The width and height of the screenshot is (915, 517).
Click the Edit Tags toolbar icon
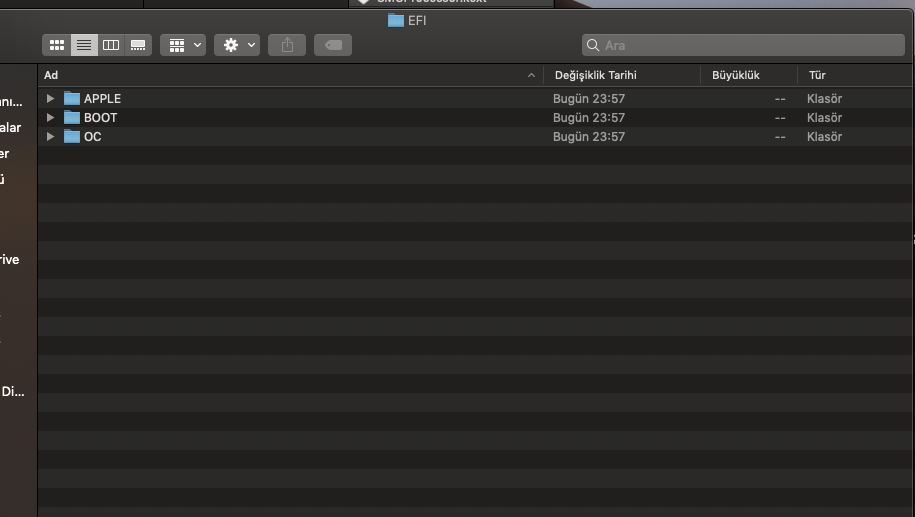click(x=332, y=45)
